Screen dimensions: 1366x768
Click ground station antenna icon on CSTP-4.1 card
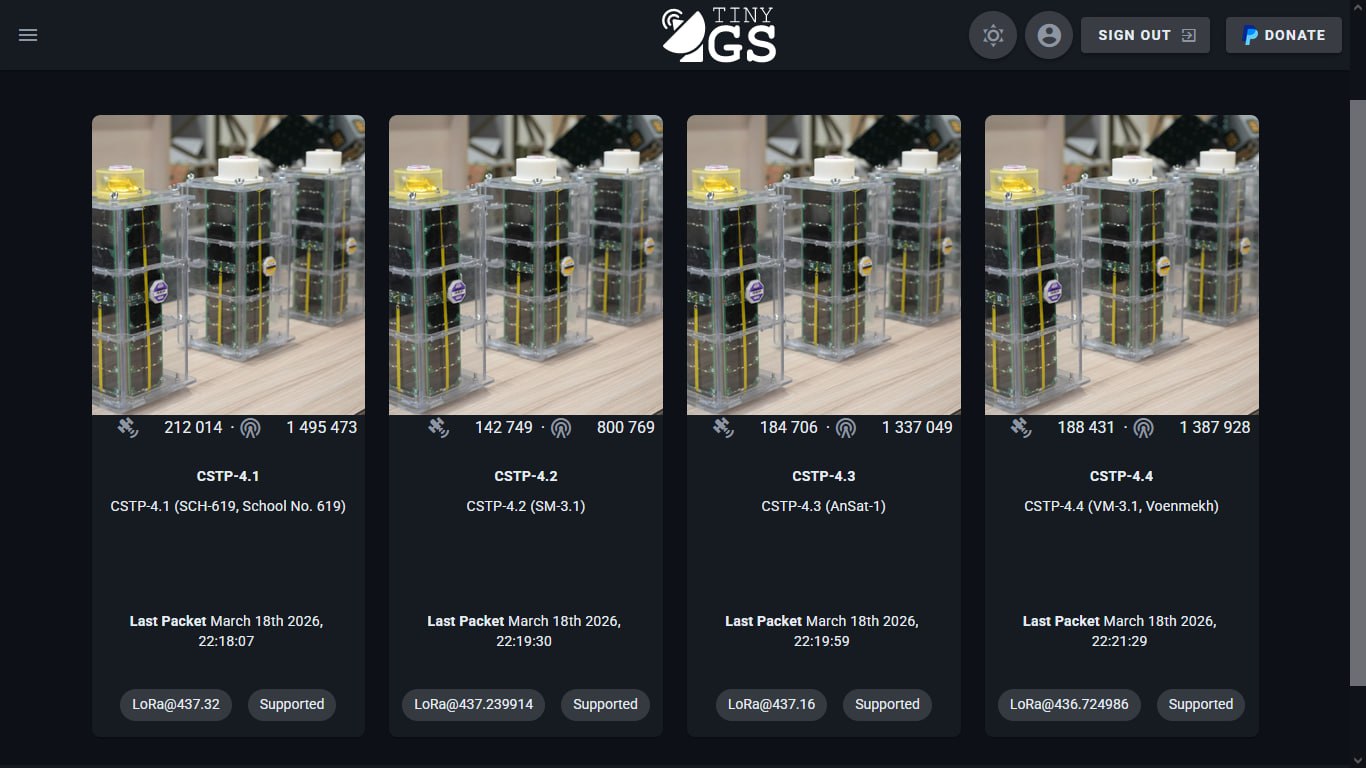pyautogui.click(x=250, y=428)
